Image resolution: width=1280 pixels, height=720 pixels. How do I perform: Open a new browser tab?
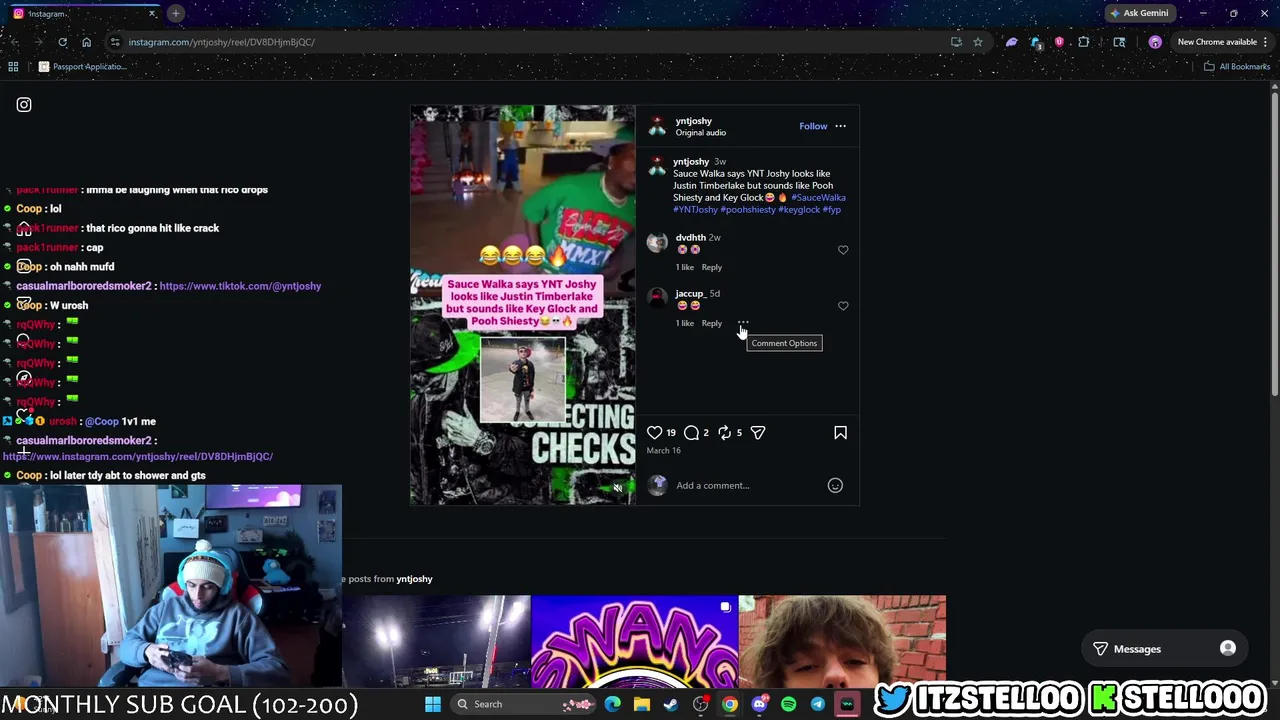click(x=175, y=13)
